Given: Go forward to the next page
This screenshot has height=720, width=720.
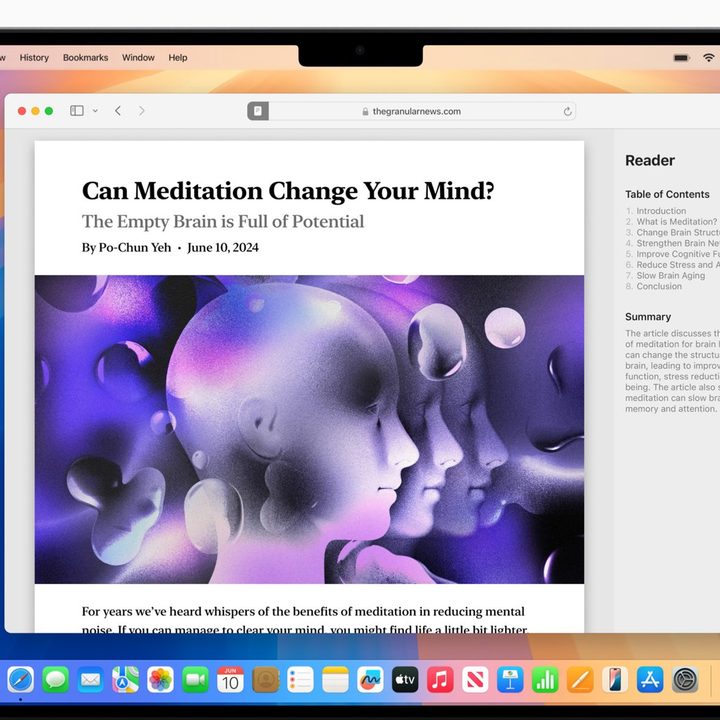Looking at the screenshot, I should tap(141, 111).
